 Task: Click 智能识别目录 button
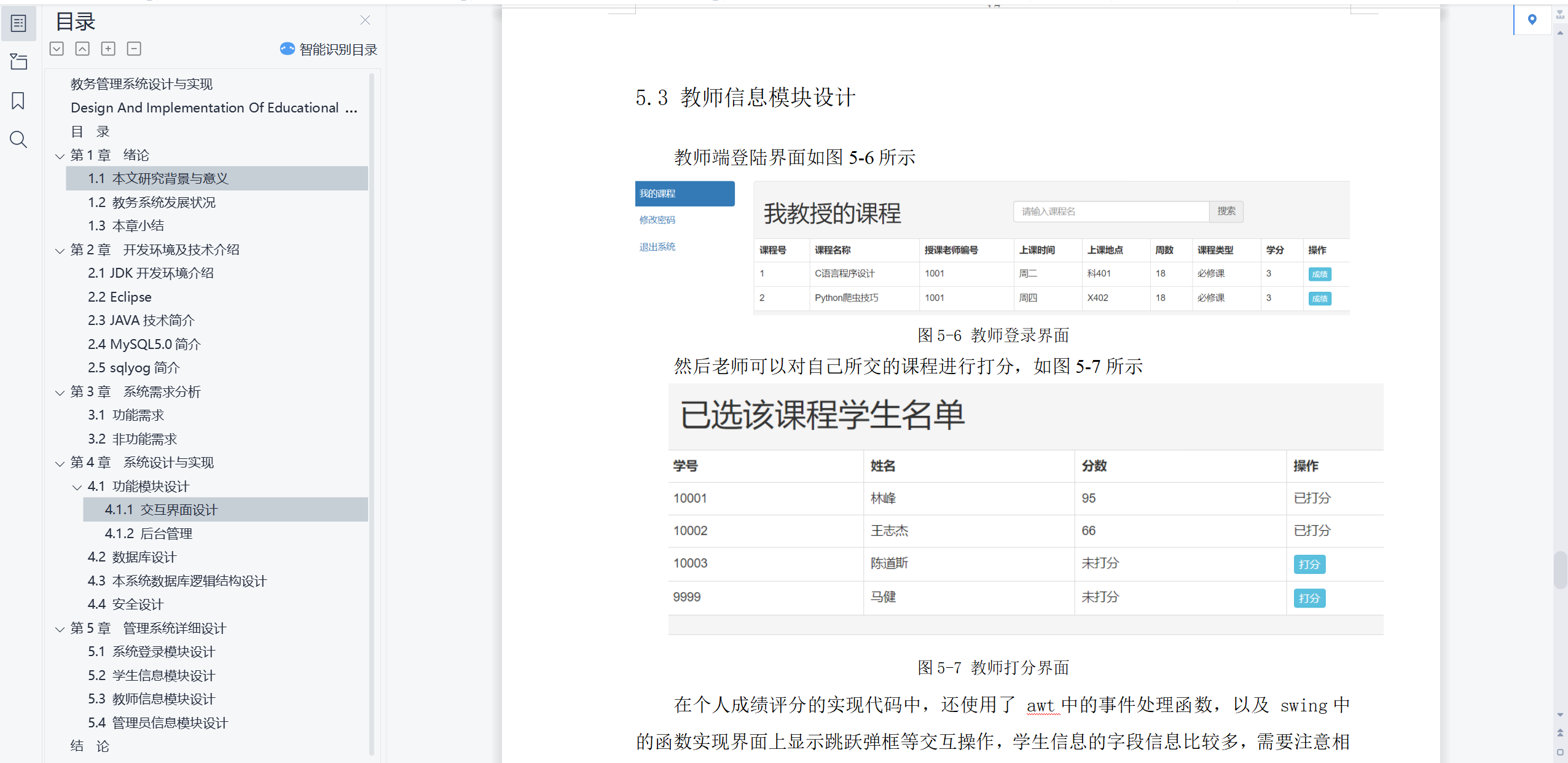329,49
